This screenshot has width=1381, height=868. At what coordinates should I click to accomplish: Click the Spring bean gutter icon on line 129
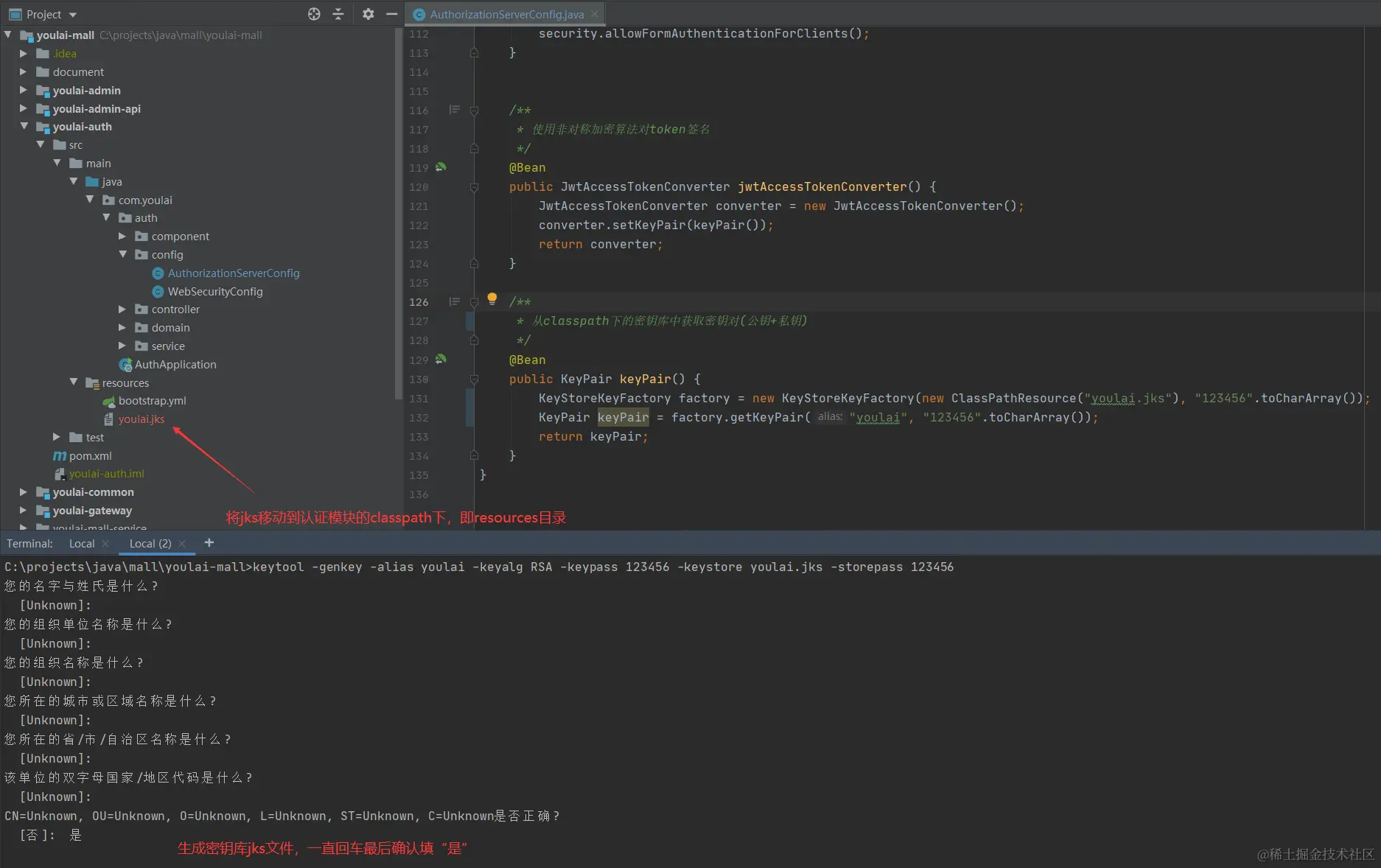tap(441, 360)
